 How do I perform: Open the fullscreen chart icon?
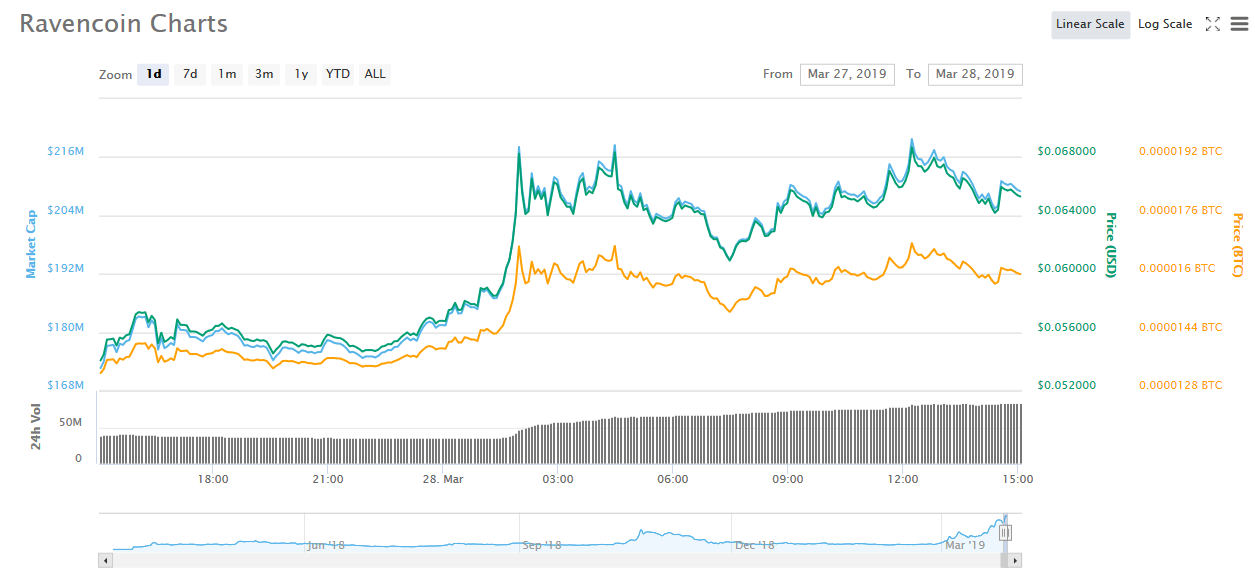point(1212,24)
